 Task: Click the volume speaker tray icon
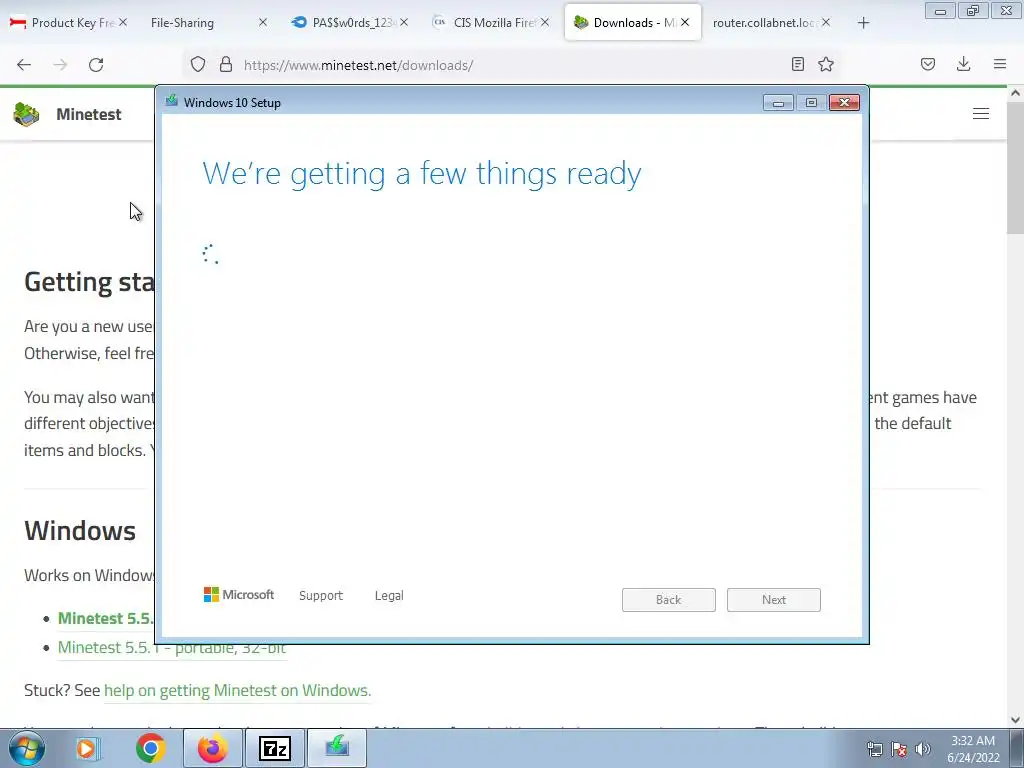[923, 749]
